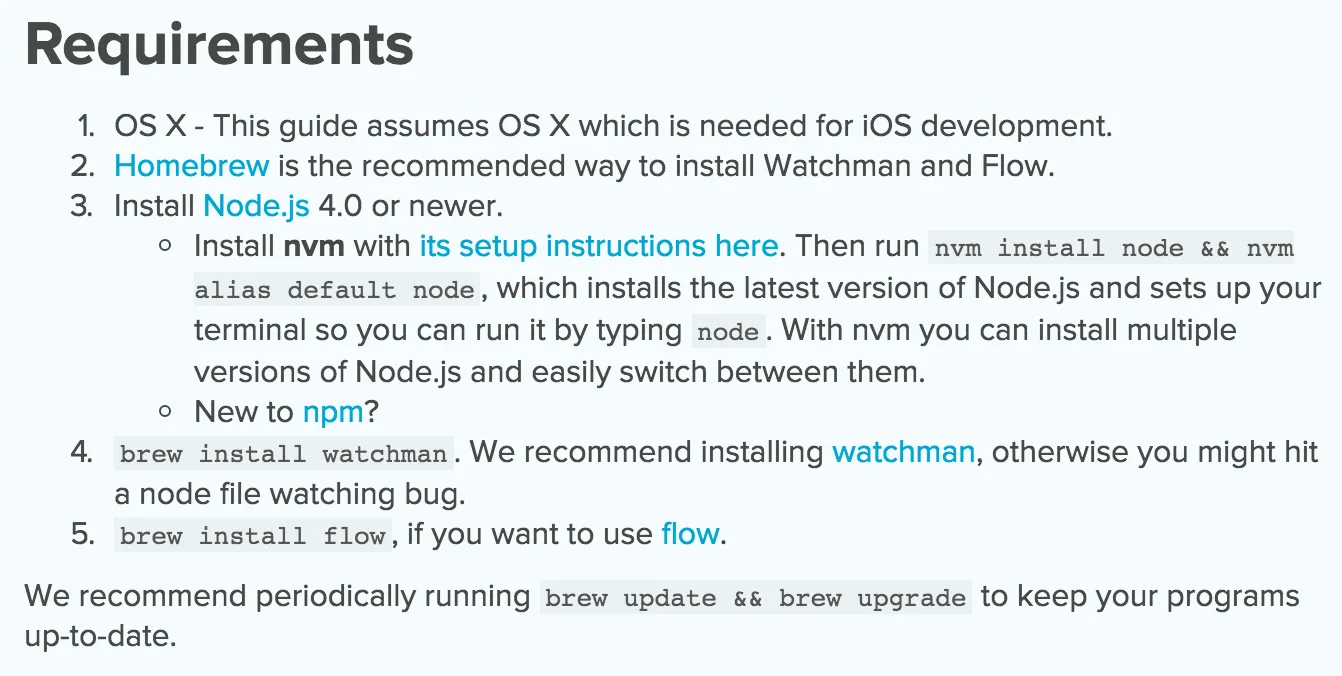Open the Node.js link

(256, 206)
